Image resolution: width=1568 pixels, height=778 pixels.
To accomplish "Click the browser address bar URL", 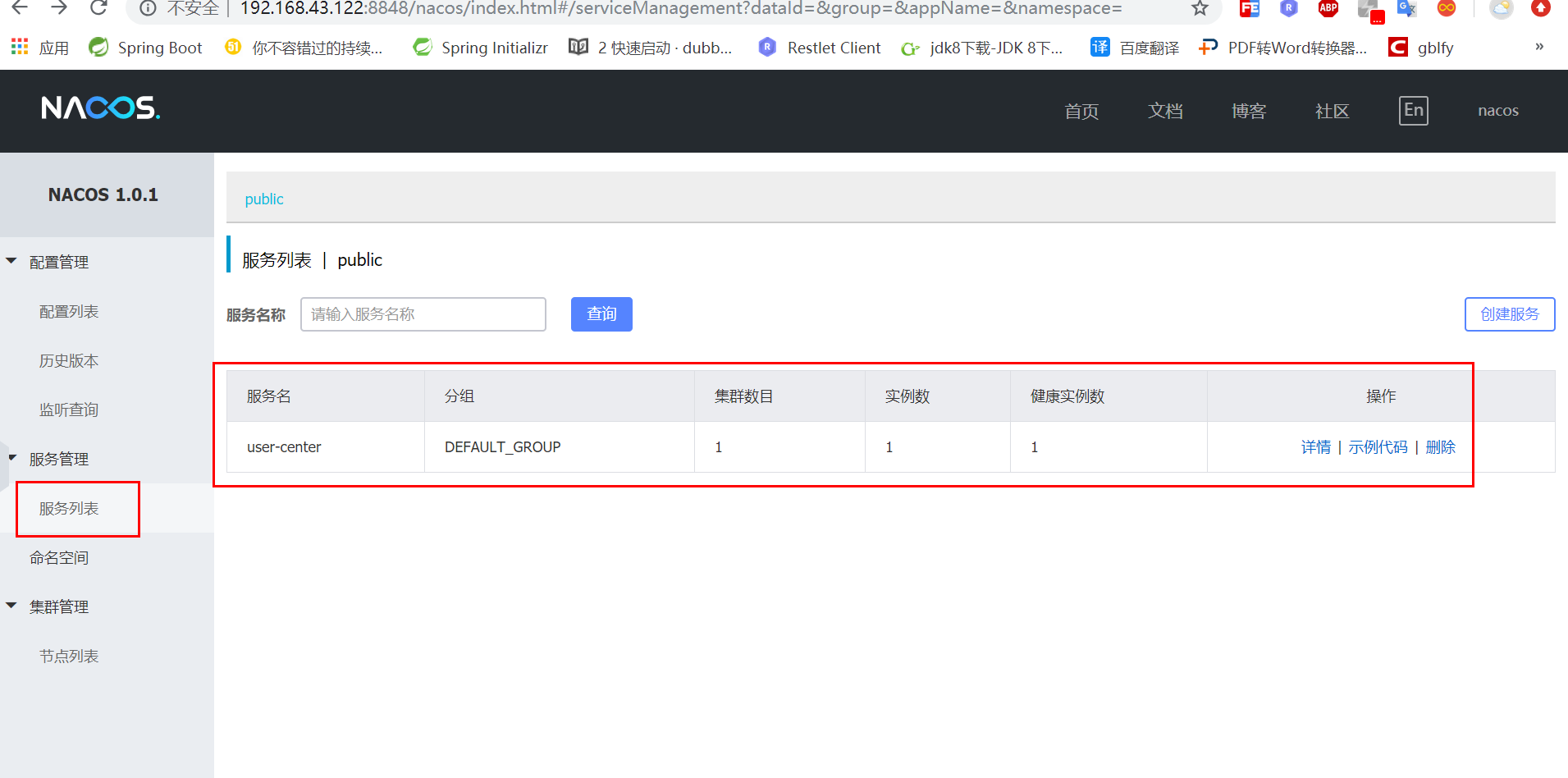I will 681,8.
